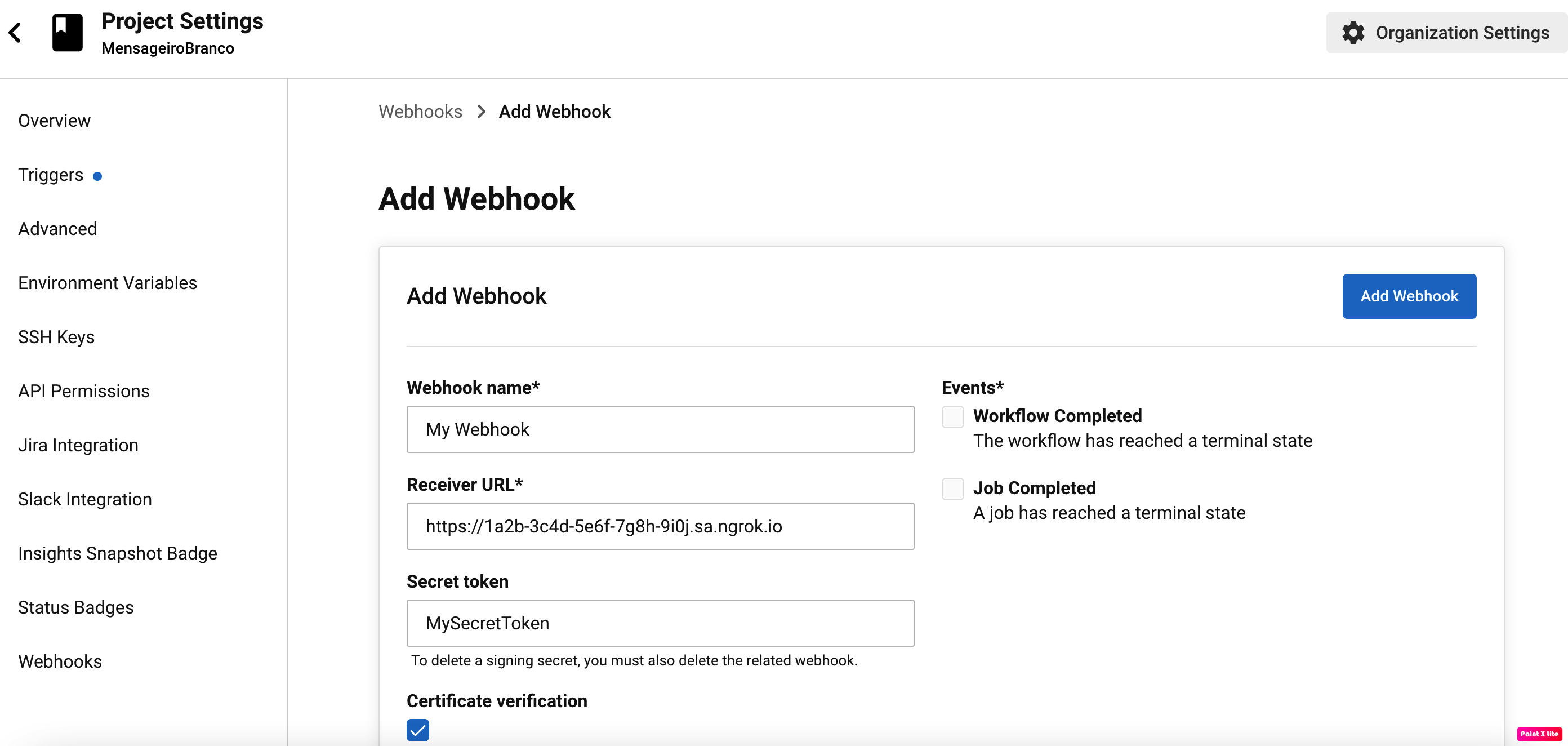
Task: Click the Jira Integration sidebar icon
Action: [78, 445]
